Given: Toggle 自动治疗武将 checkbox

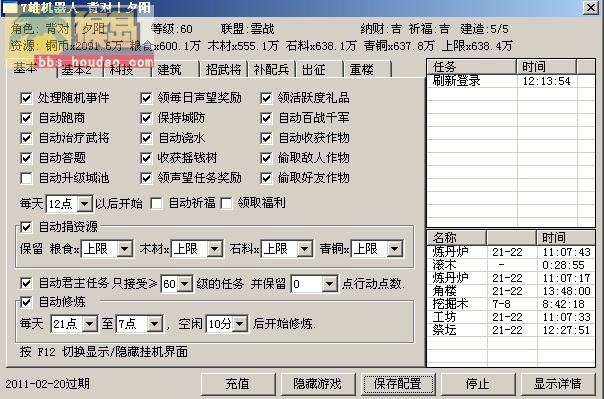Looking at the screenshot, I should [26, 138].
